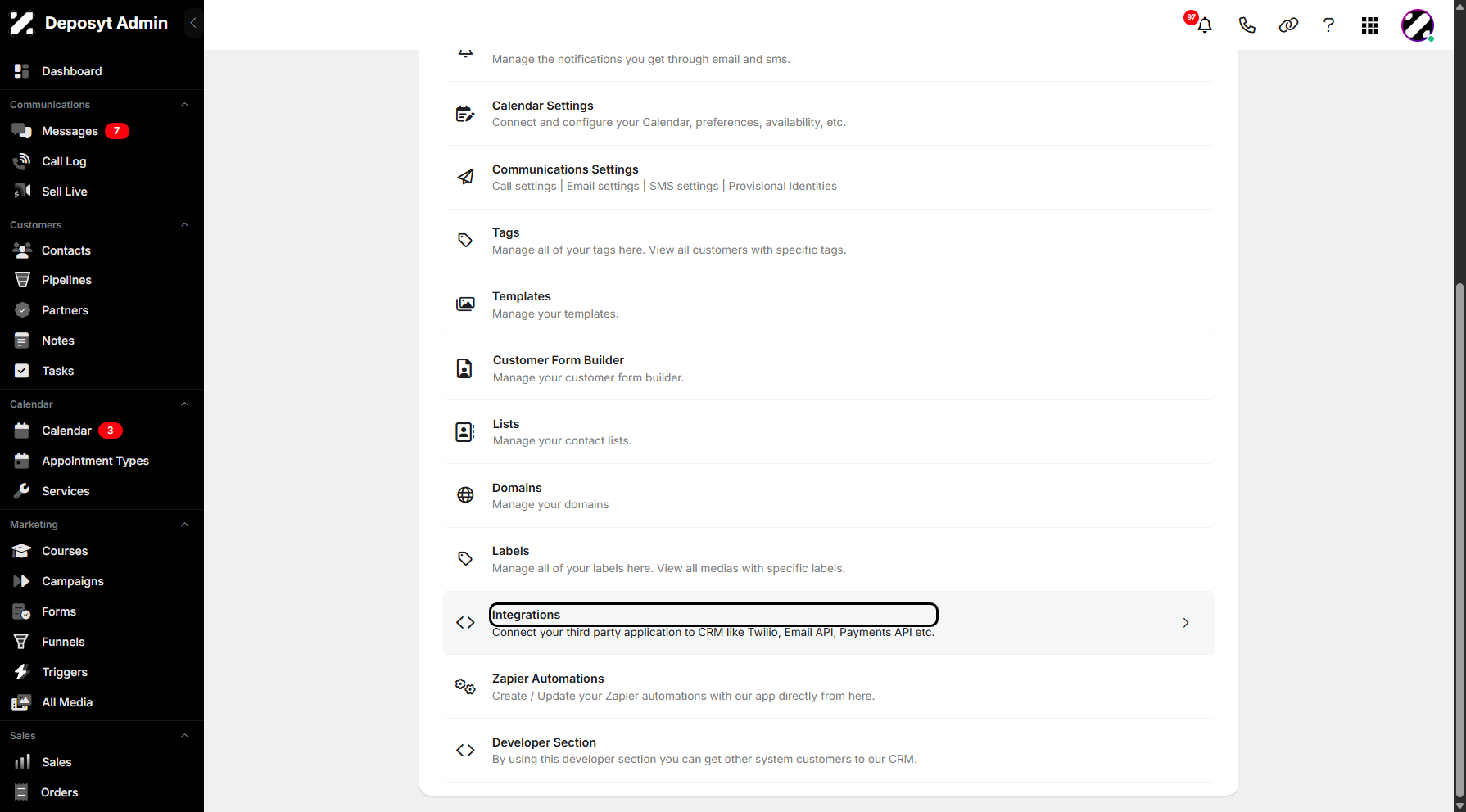
Task: Collapse the Sales section
Action: click(185, 736)
